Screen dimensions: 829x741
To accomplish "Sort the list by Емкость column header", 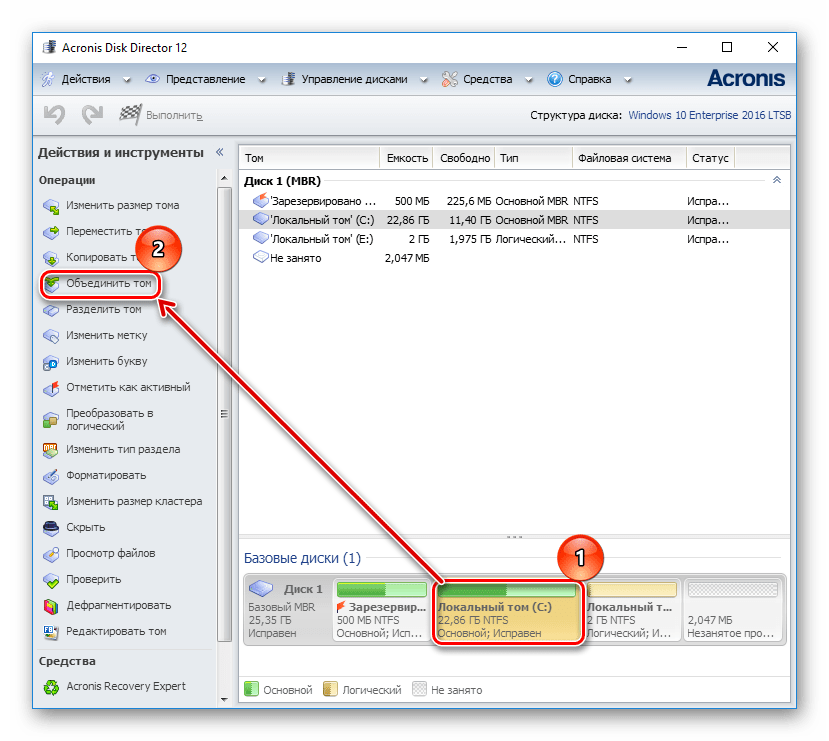I will [406, 158].
